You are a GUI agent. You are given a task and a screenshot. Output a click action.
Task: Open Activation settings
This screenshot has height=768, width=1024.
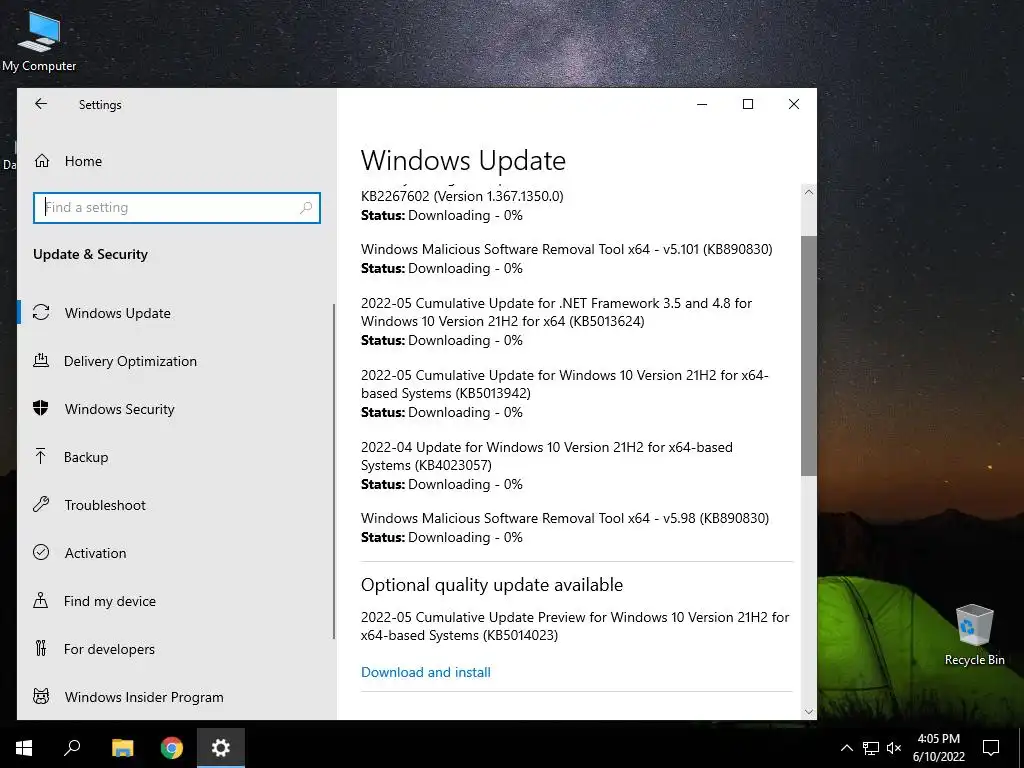176,553
